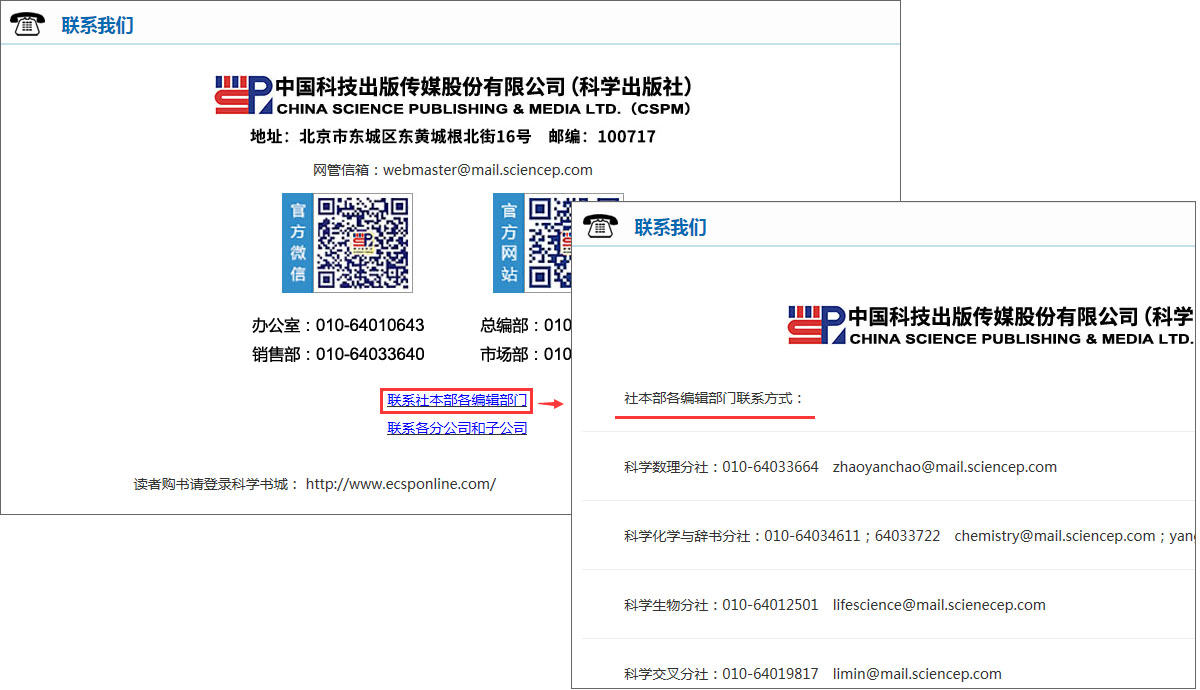Click the 科学数理分社 phone 010-64033664
The image size is (1200, 690).
point(770,467)
